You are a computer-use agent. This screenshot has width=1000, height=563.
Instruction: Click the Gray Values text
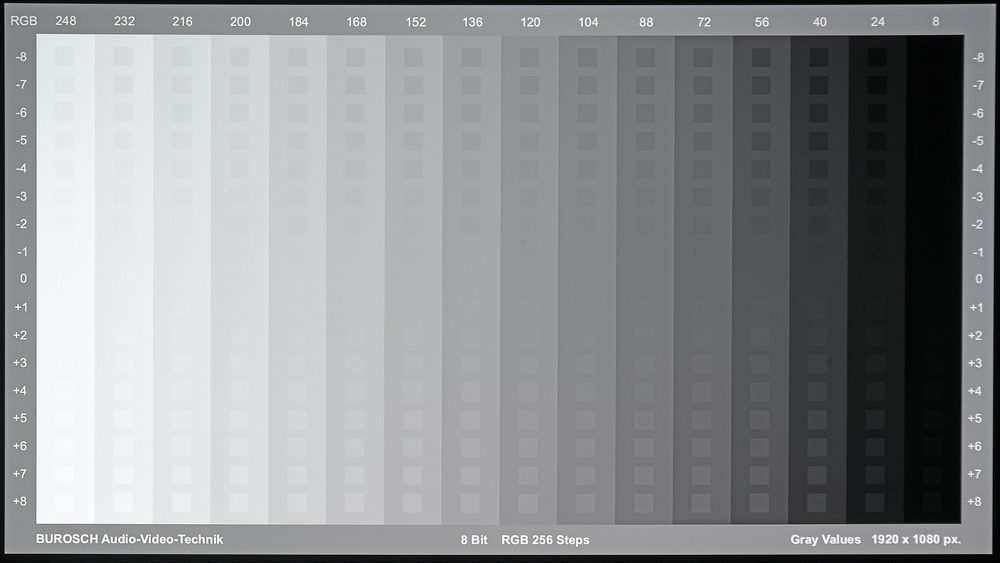(825, 540)
